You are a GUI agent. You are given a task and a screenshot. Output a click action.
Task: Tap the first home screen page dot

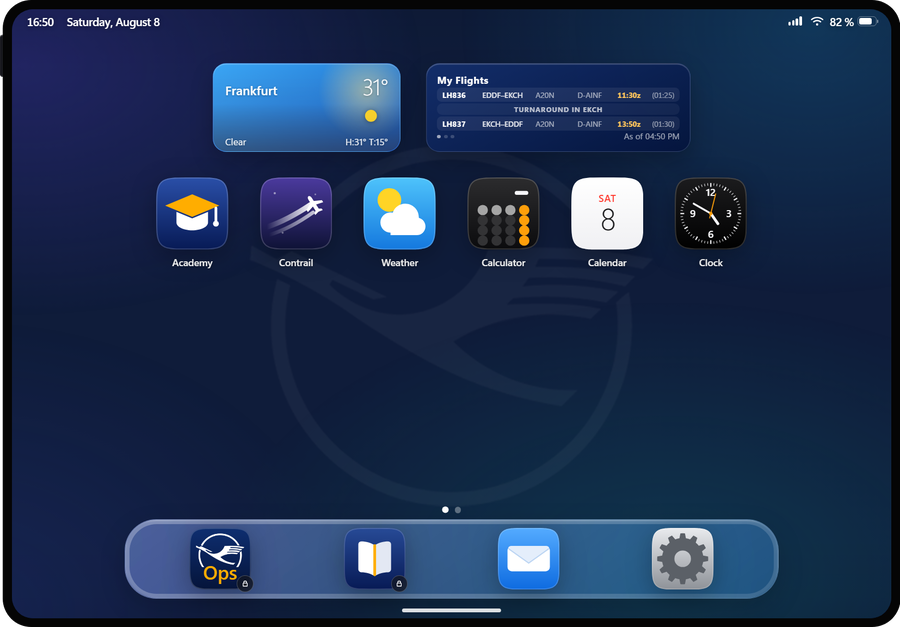445,510
